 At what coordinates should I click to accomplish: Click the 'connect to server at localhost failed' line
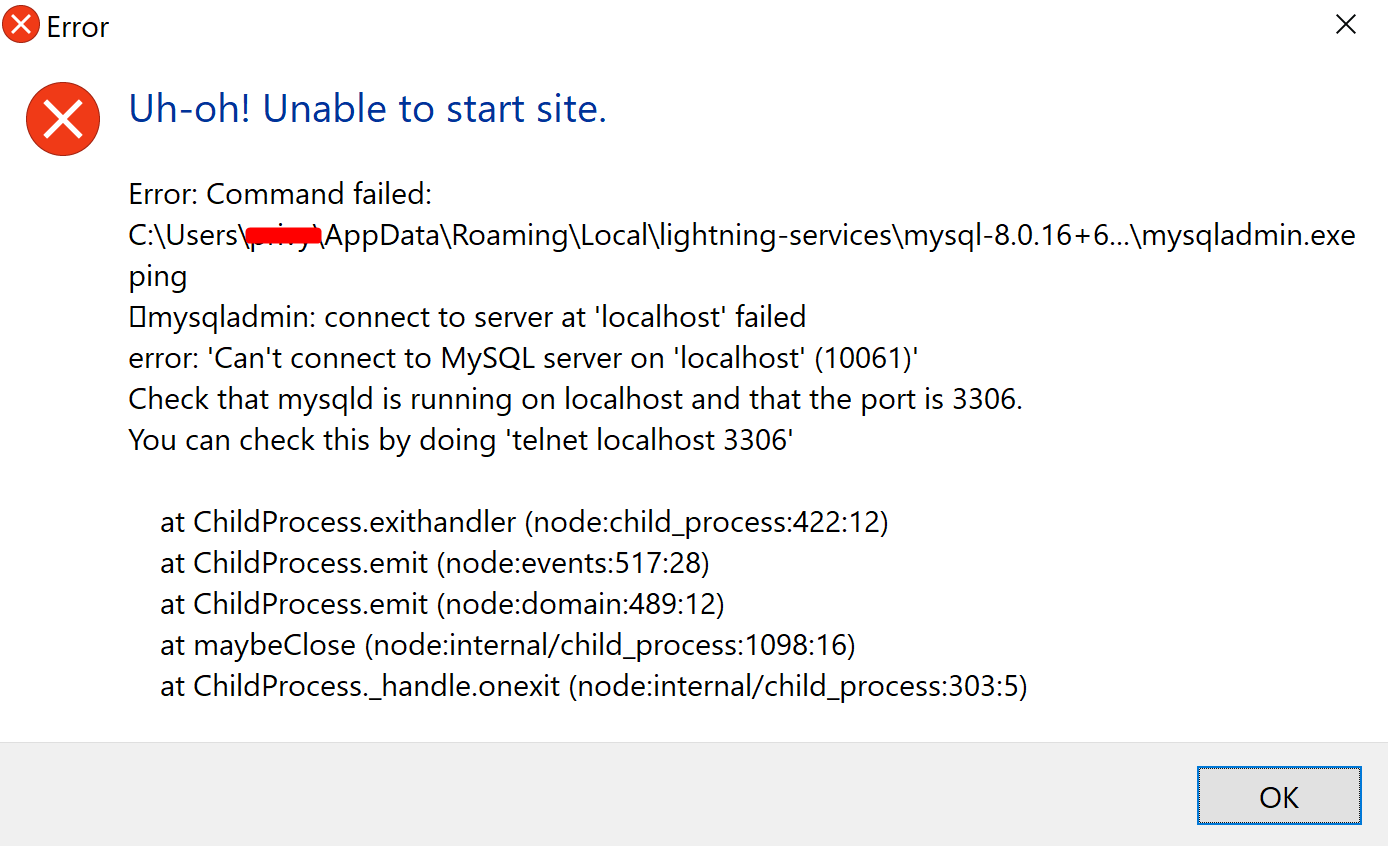[x=467, y=317]
